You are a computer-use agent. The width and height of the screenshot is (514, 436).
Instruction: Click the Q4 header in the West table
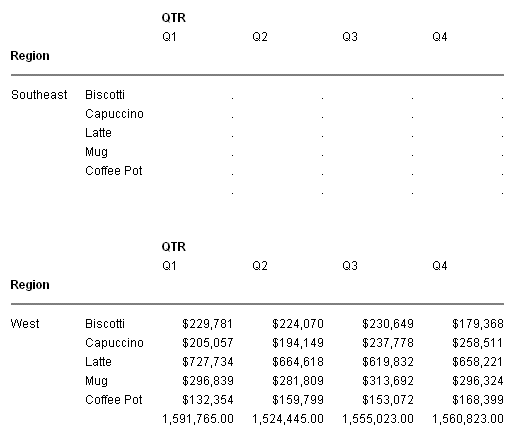click(x=440, y=266)
